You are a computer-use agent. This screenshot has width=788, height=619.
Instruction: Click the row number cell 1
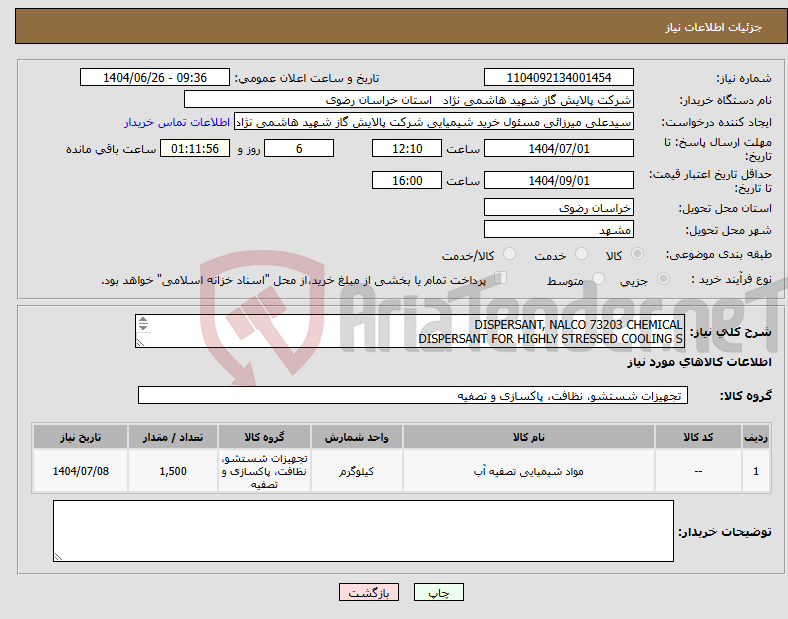point(756,471)
